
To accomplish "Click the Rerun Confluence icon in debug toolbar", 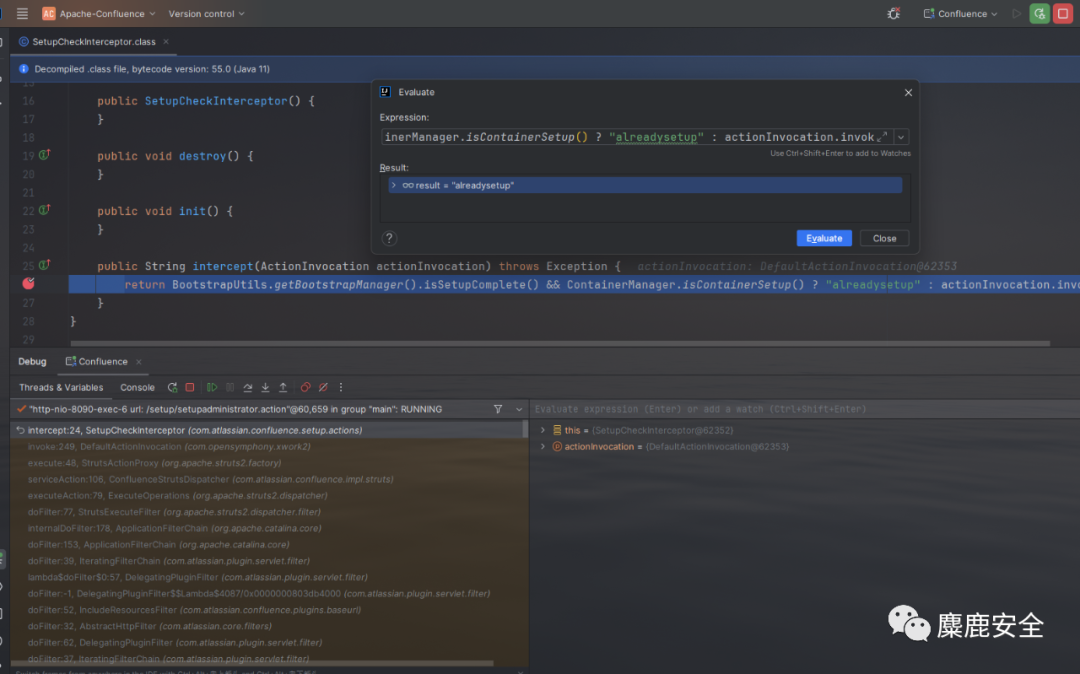I will (x=172, y=388).
